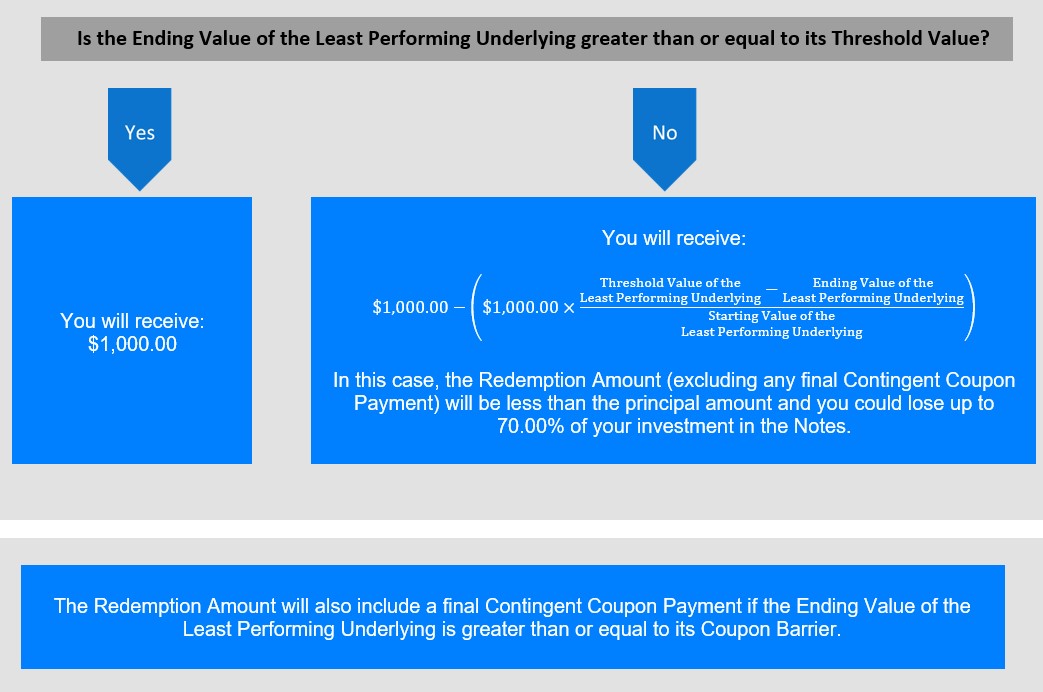Screen dimensions: 1043x692
Task: Click the word 'Threshold Value?' in header
Action: coord(911,39)
